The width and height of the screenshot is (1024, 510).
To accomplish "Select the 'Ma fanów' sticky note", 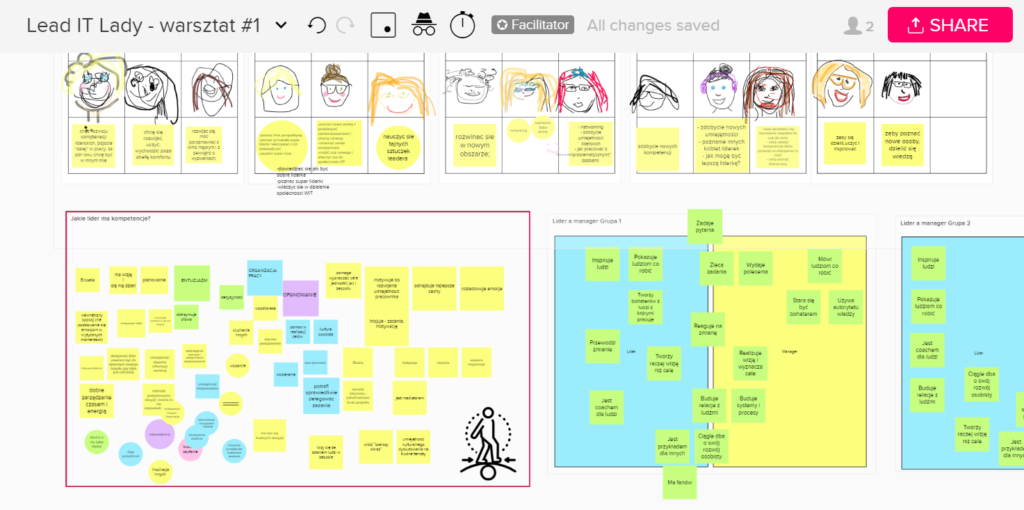I will click(678, 482).
